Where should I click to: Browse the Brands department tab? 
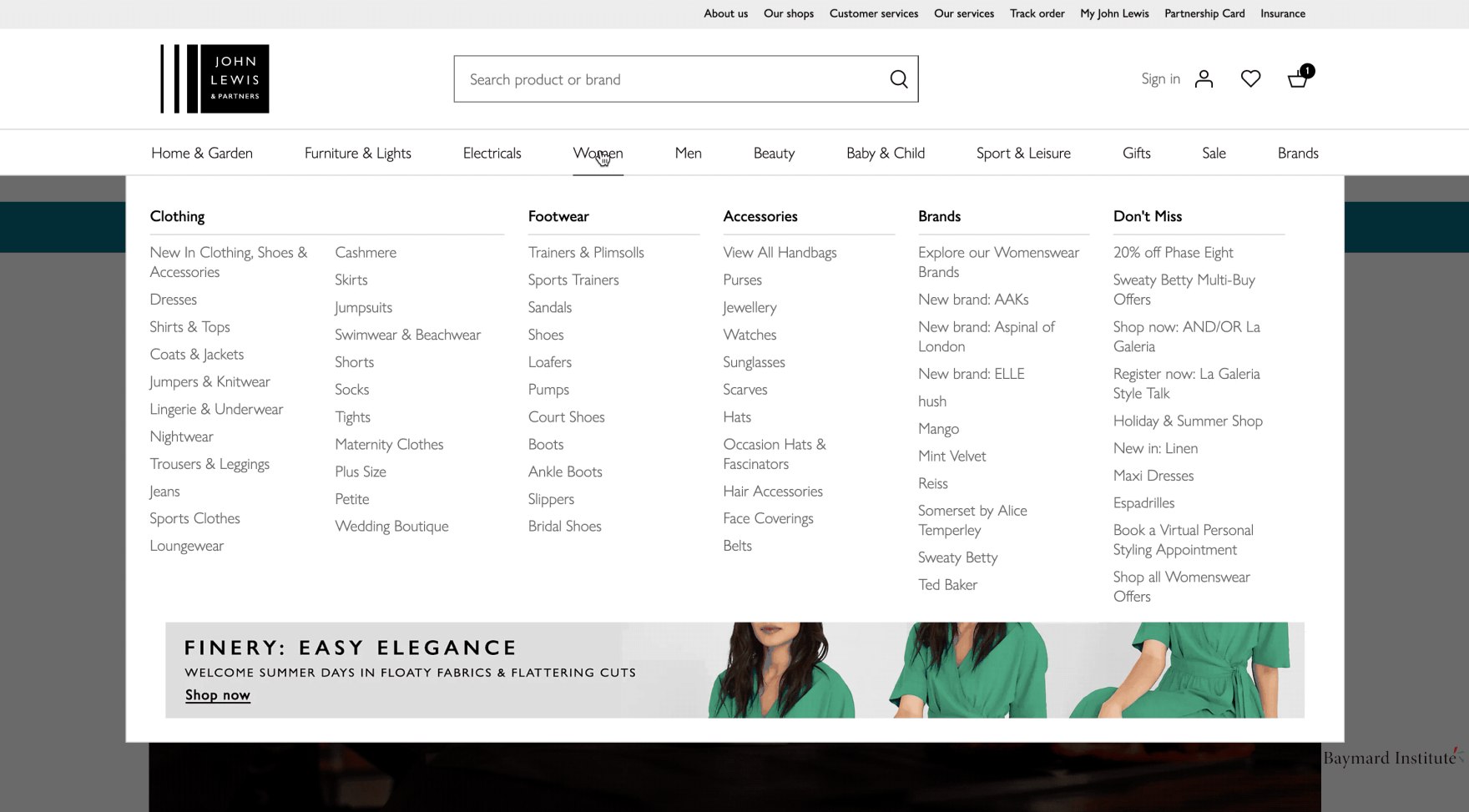1298,153
